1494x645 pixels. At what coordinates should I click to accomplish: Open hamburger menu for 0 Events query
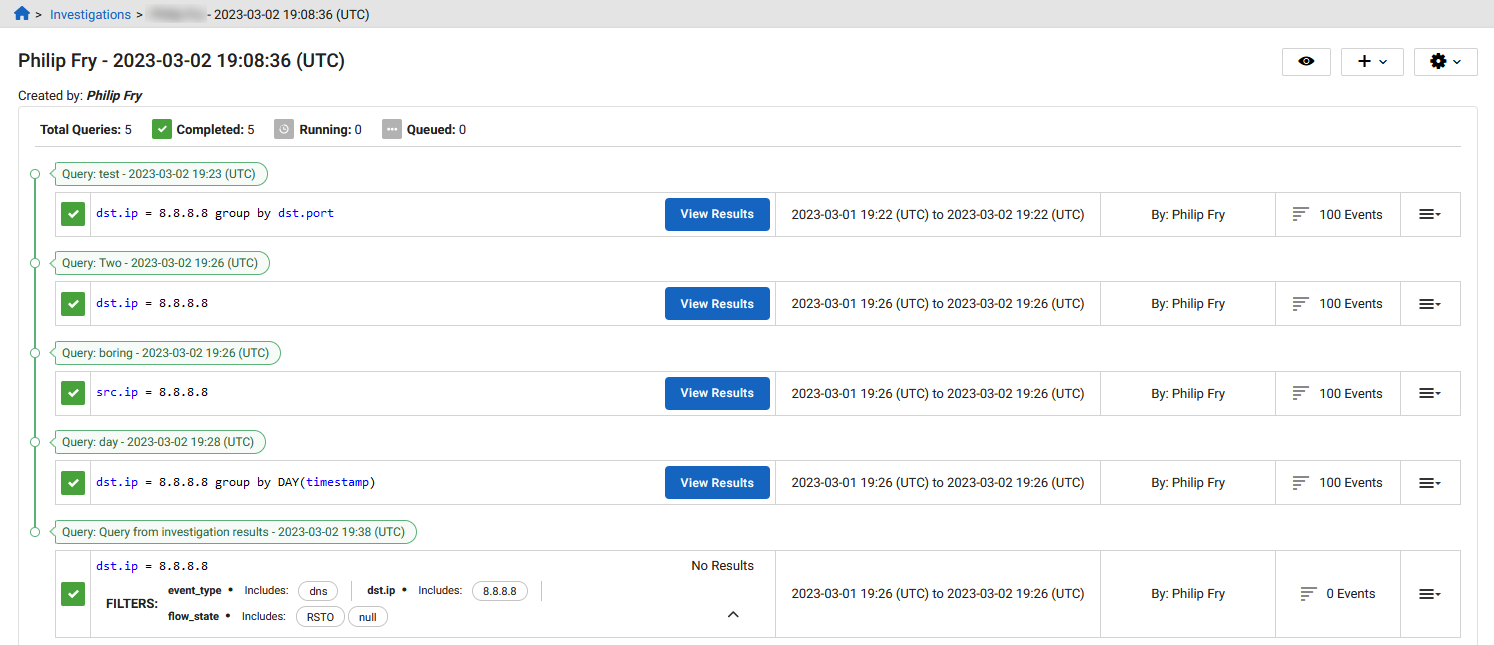(1430, 594)
